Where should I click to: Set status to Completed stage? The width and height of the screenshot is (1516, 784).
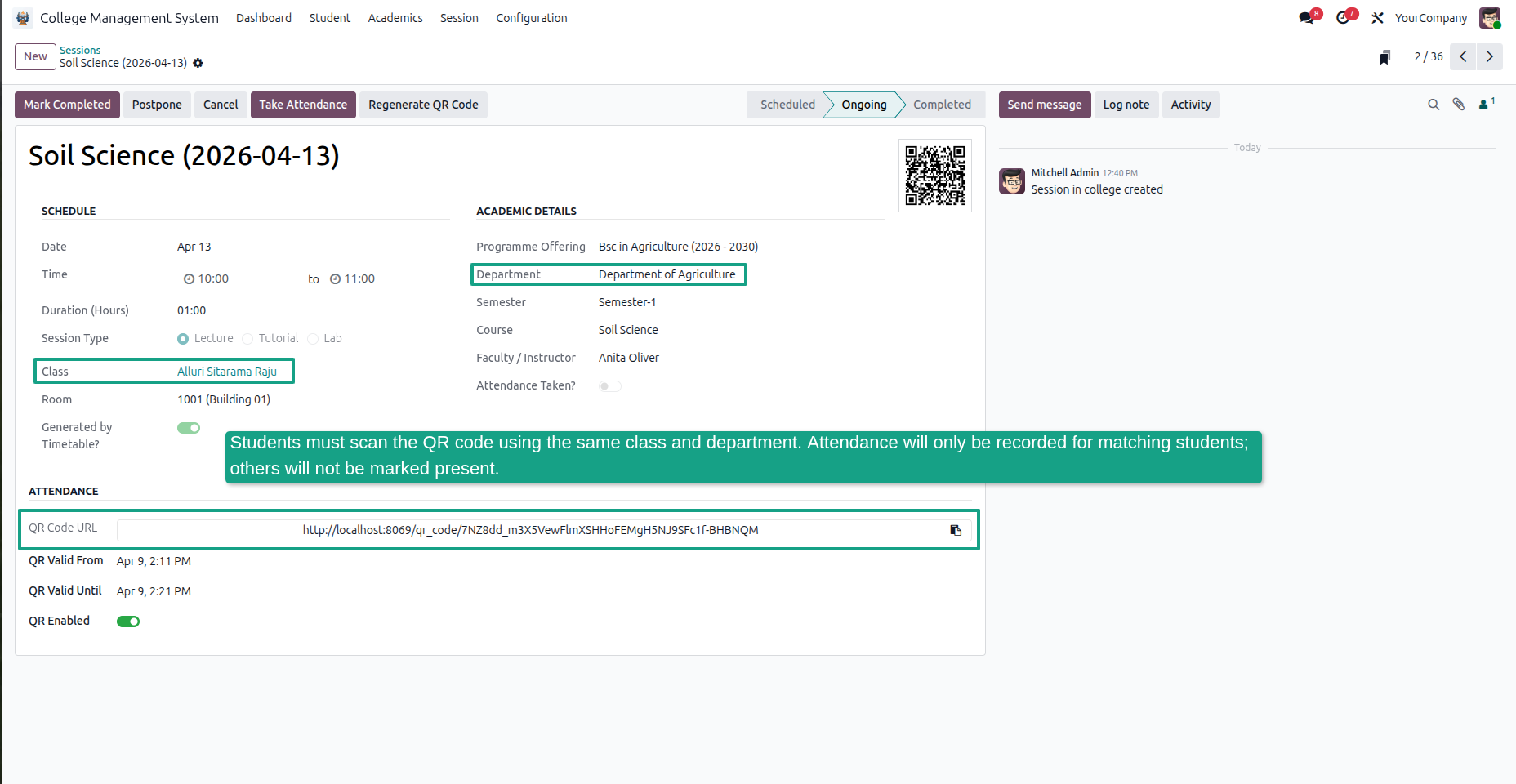click(942, 105)
